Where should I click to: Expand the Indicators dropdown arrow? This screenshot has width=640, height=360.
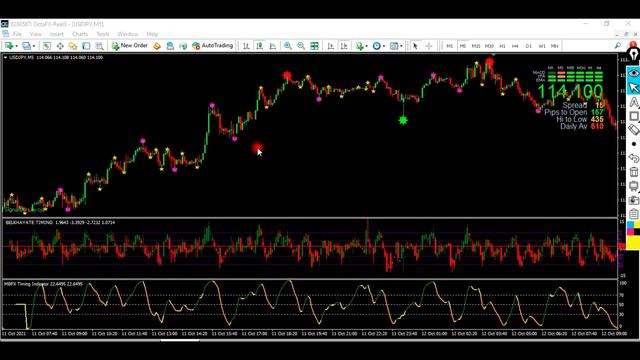(366, 46)
